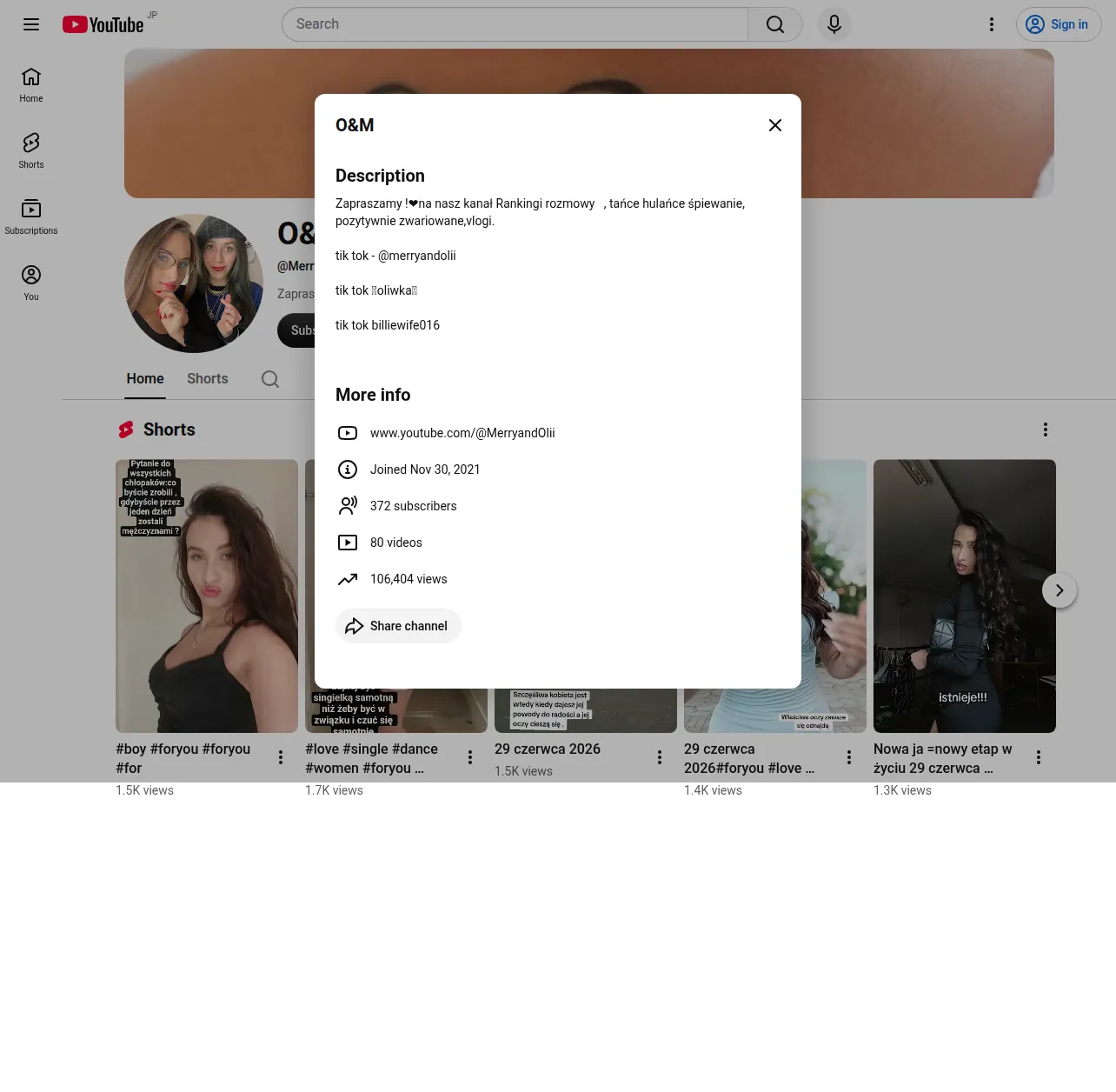The height and width of the screenshot is (1092, 1116).
Task: Click the magnifier search button
Action: coord(775,24)
